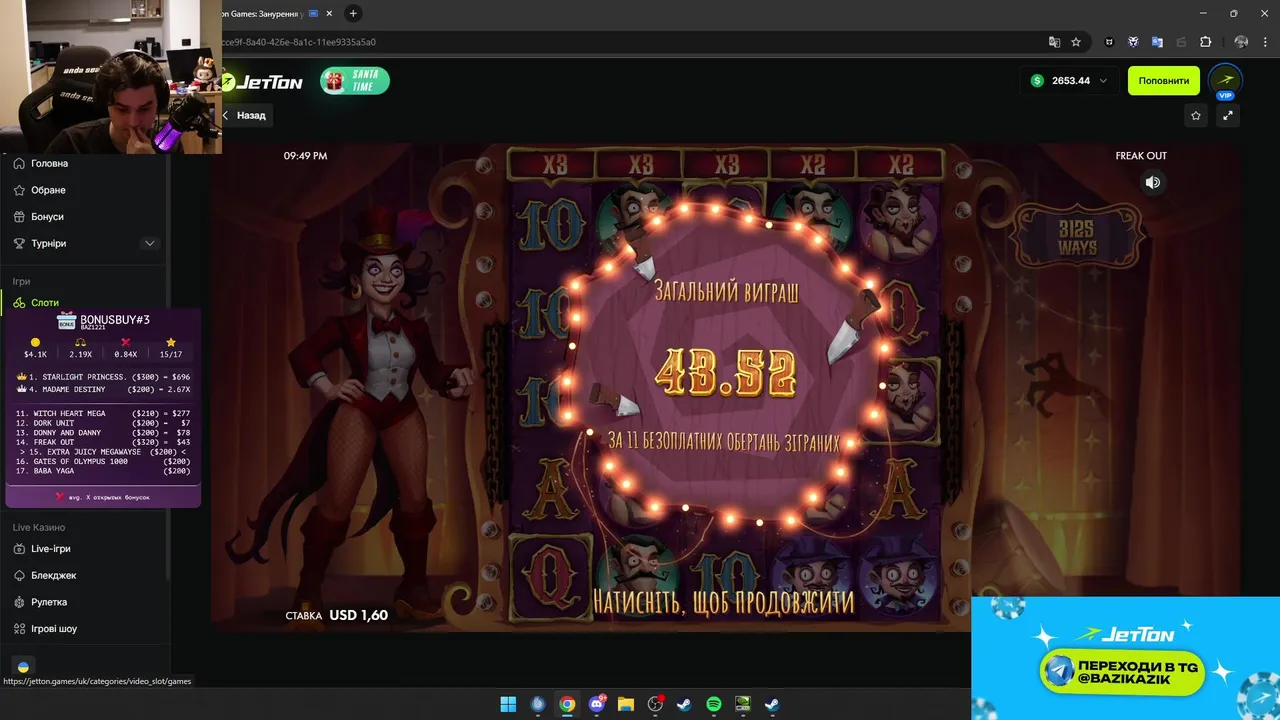Open the game in fullscreen mode
The width and height of the screenshot is (1280, 720).
(1228, 116)
